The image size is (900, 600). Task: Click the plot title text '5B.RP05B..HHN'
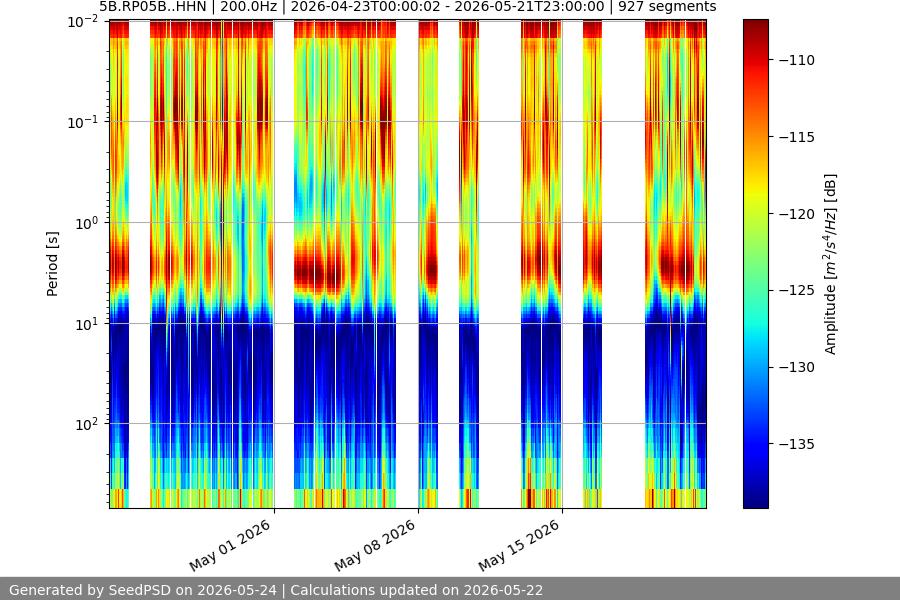pos(152,7)
